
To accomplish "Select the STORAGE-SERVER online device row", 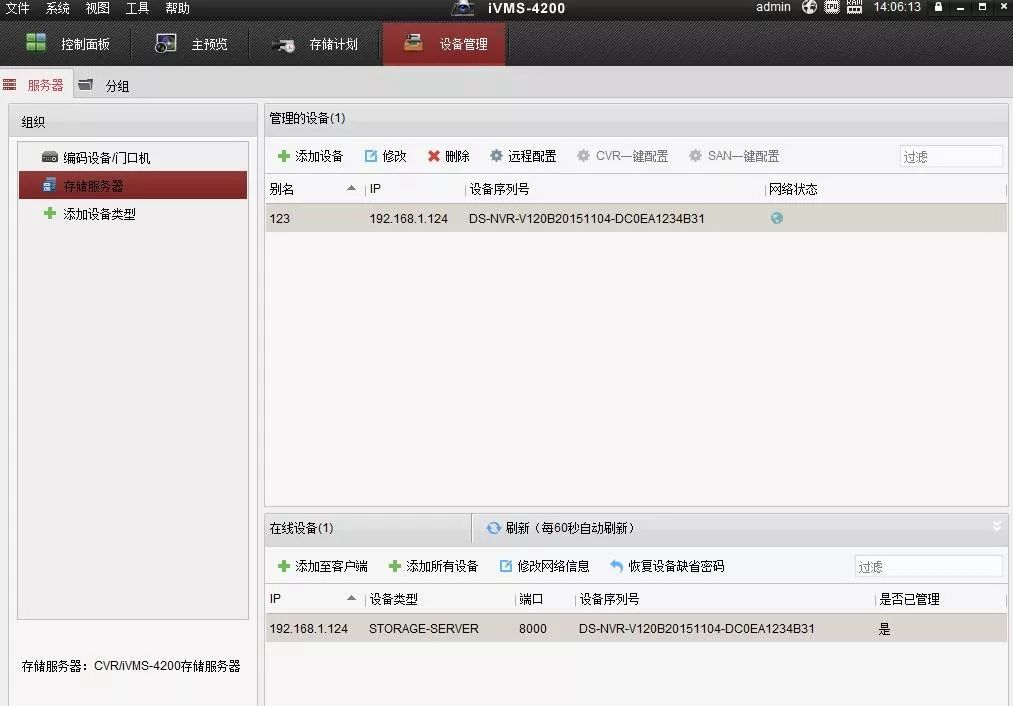I will (x=636, y=628).
